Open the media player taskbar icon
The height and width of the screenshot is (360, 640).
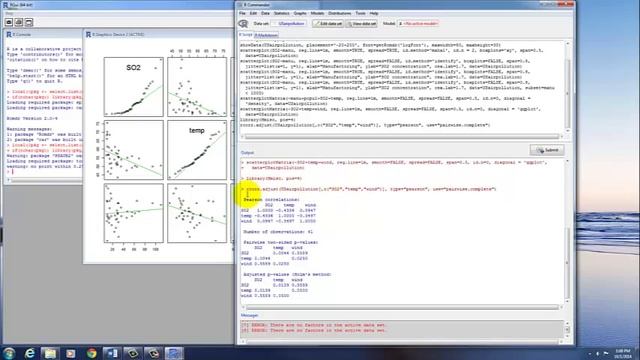click(71, 353)
